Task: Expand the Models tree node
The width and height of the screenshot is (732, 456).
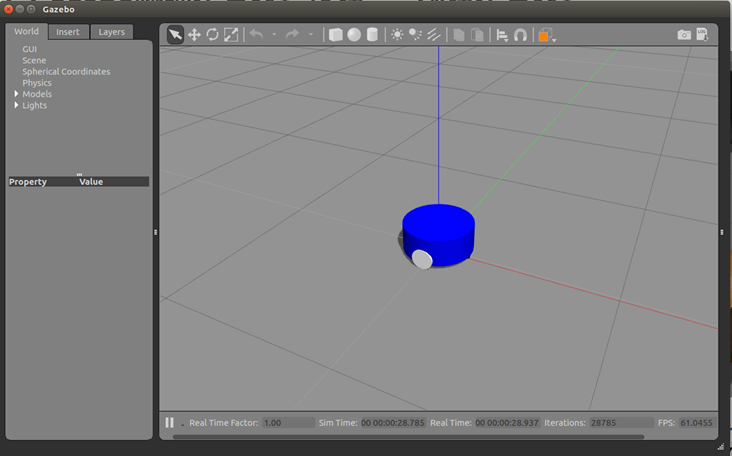Action: tap(16, 94)
